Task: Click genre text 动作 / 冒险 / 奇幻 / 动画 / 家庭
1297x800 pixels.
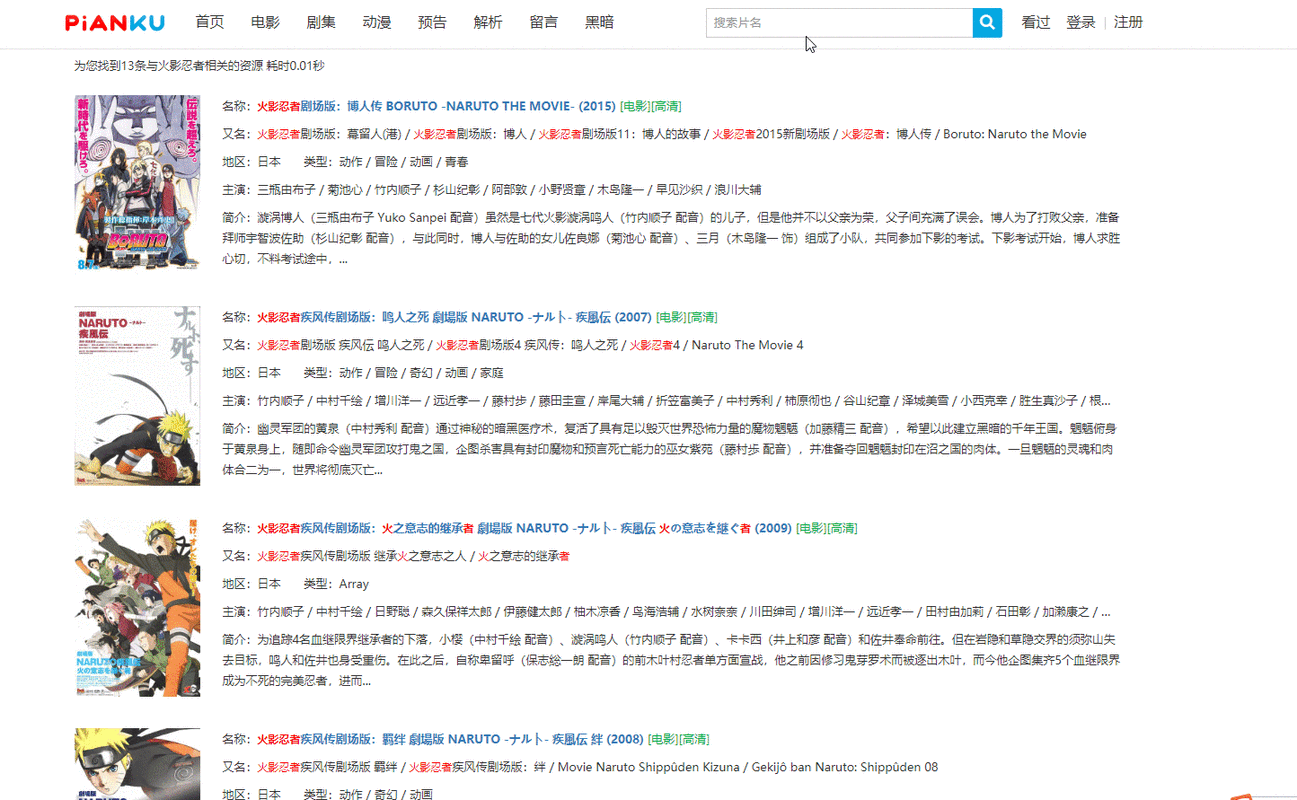Action: 421,373
